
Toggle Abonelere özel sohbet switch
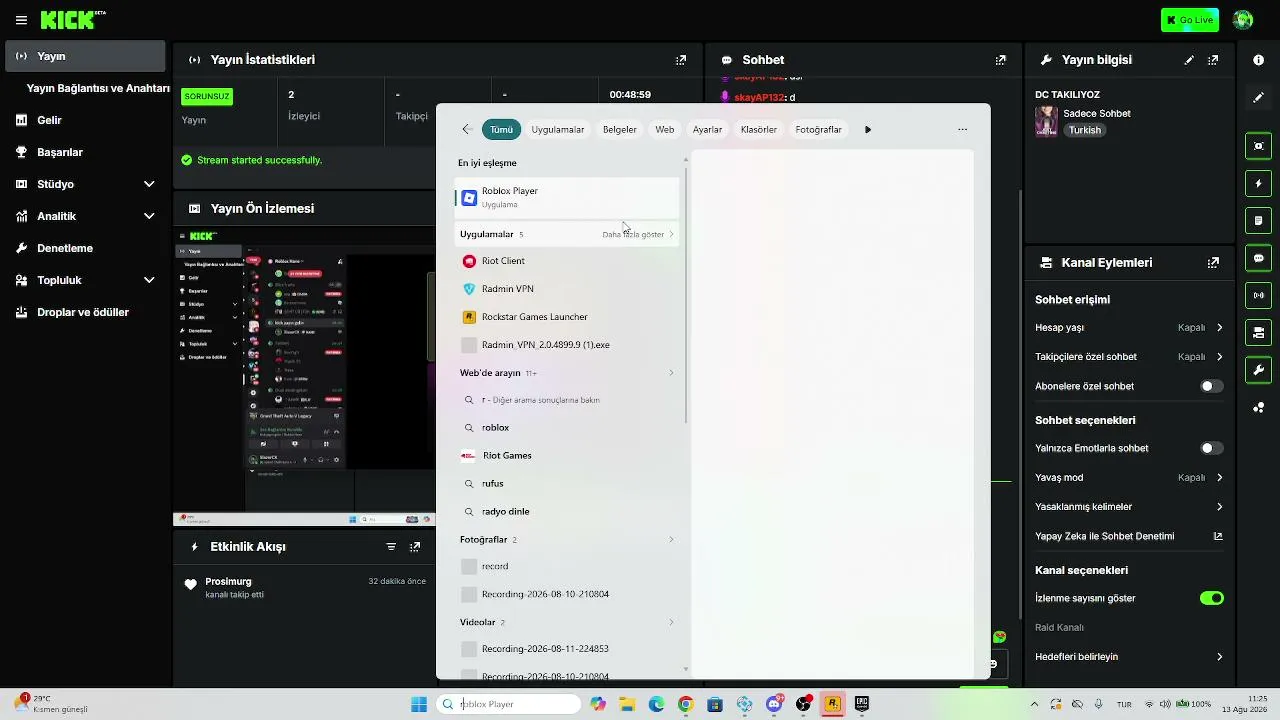coord(1211,386)
